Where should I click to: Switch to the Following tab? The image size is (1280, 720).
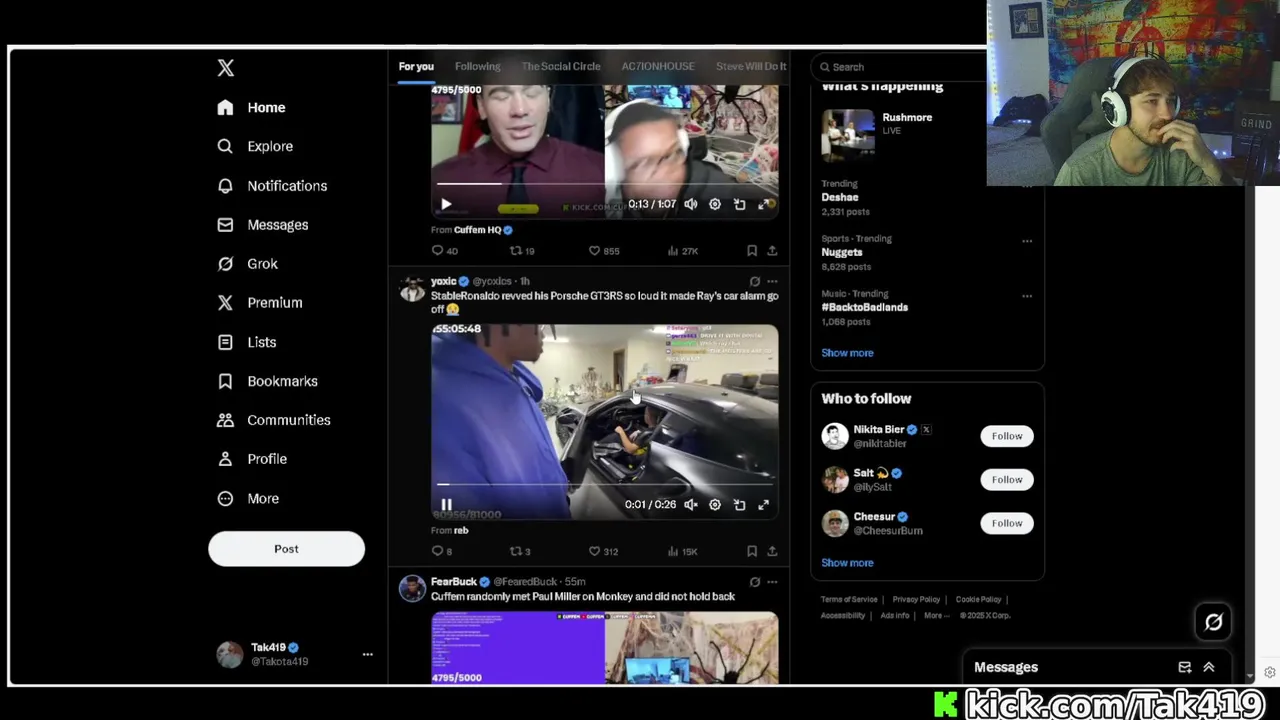(477, 66)
